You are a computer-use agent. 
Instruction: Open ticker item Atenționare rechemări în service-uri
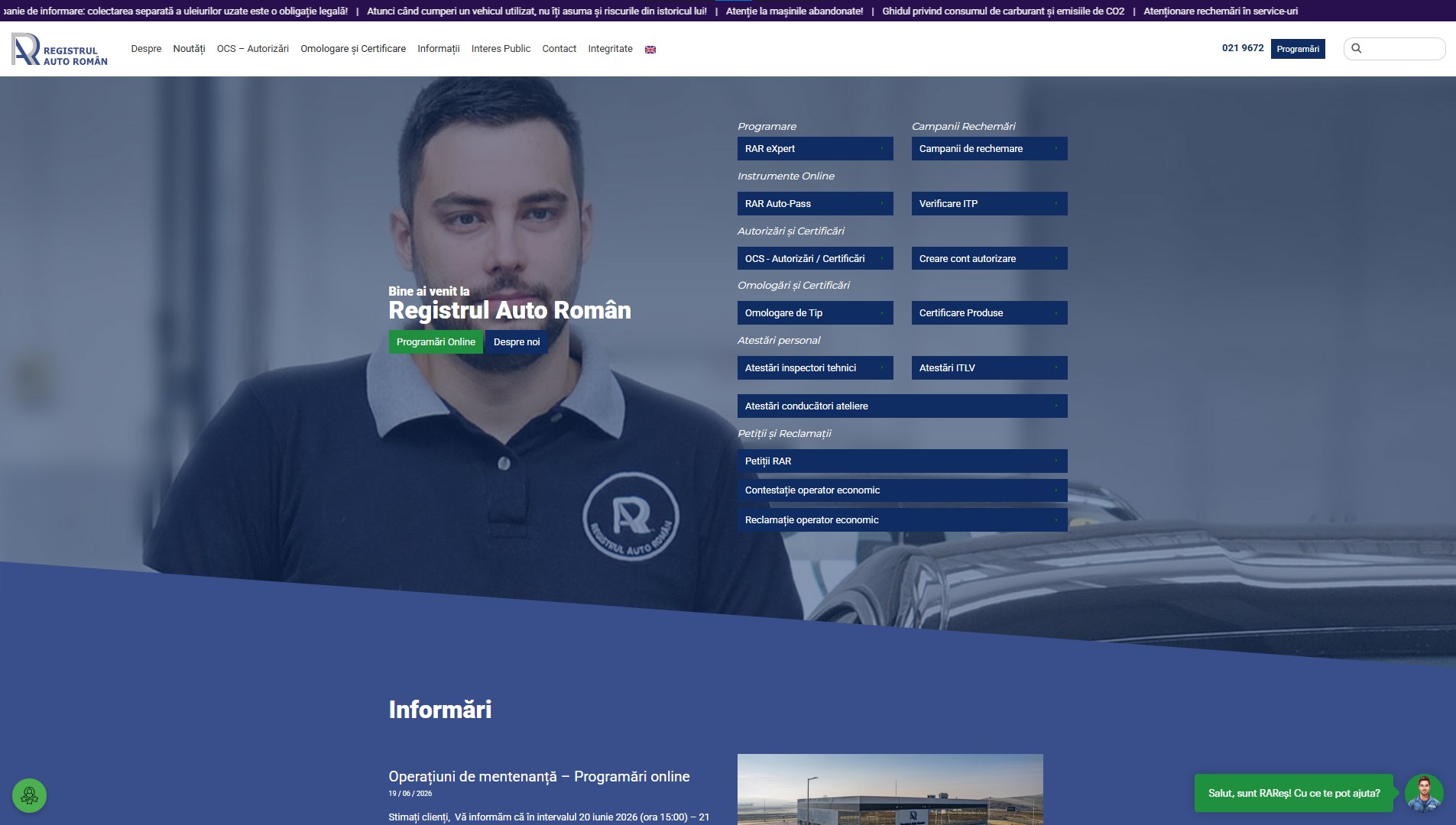1221,11
